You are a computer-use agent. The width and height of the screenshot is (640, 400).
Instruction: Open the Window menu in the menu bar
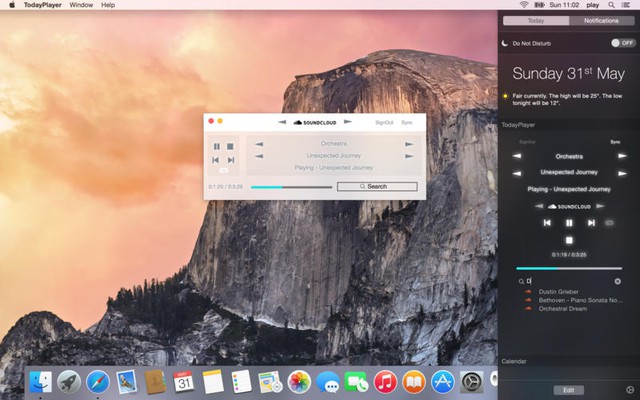click(x=81, y=5)
